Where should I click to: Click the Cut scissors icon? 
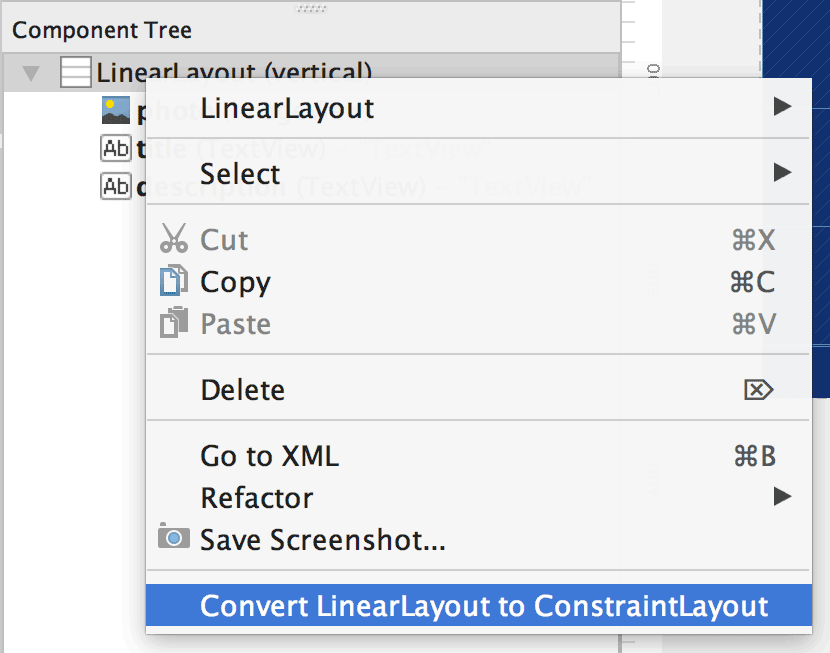(x=173, y=240)
